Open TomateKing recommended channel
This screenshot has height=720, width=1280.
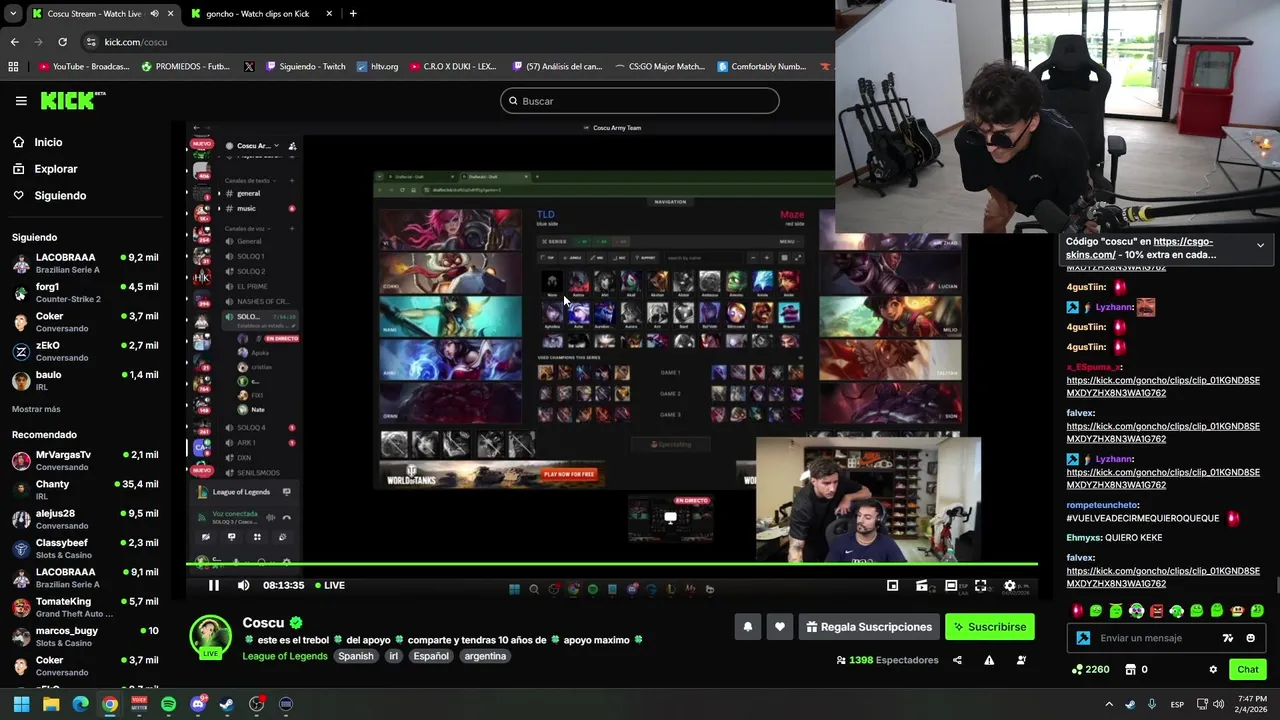coord(85,607)
